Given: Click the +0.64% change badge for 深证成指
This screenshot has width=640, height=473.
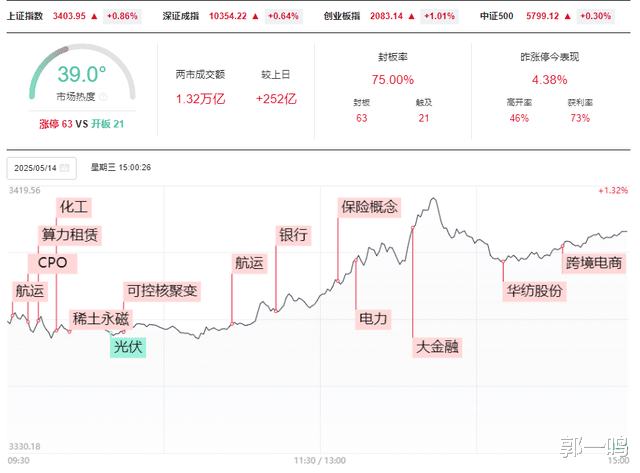Looking at the screenshot, I should pos(285,17).
